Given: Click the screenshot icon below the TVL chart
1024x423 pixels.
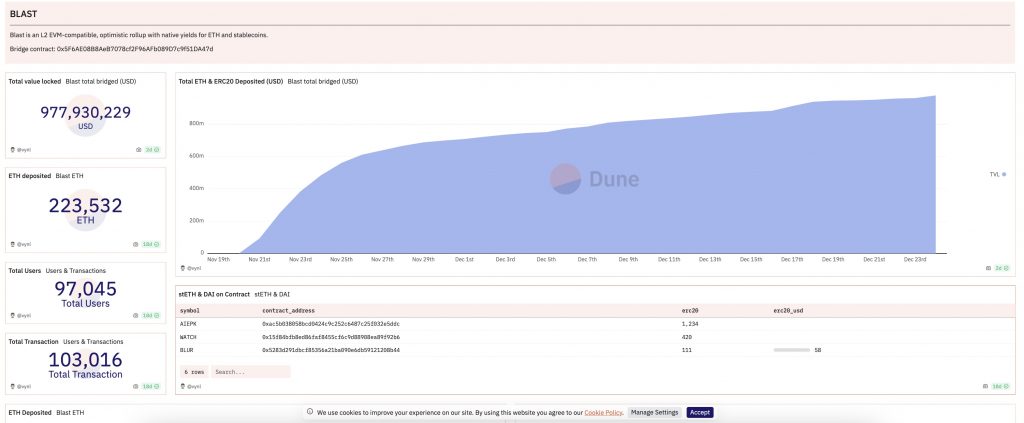Looking at the screenshot, I should pos(989,268).
